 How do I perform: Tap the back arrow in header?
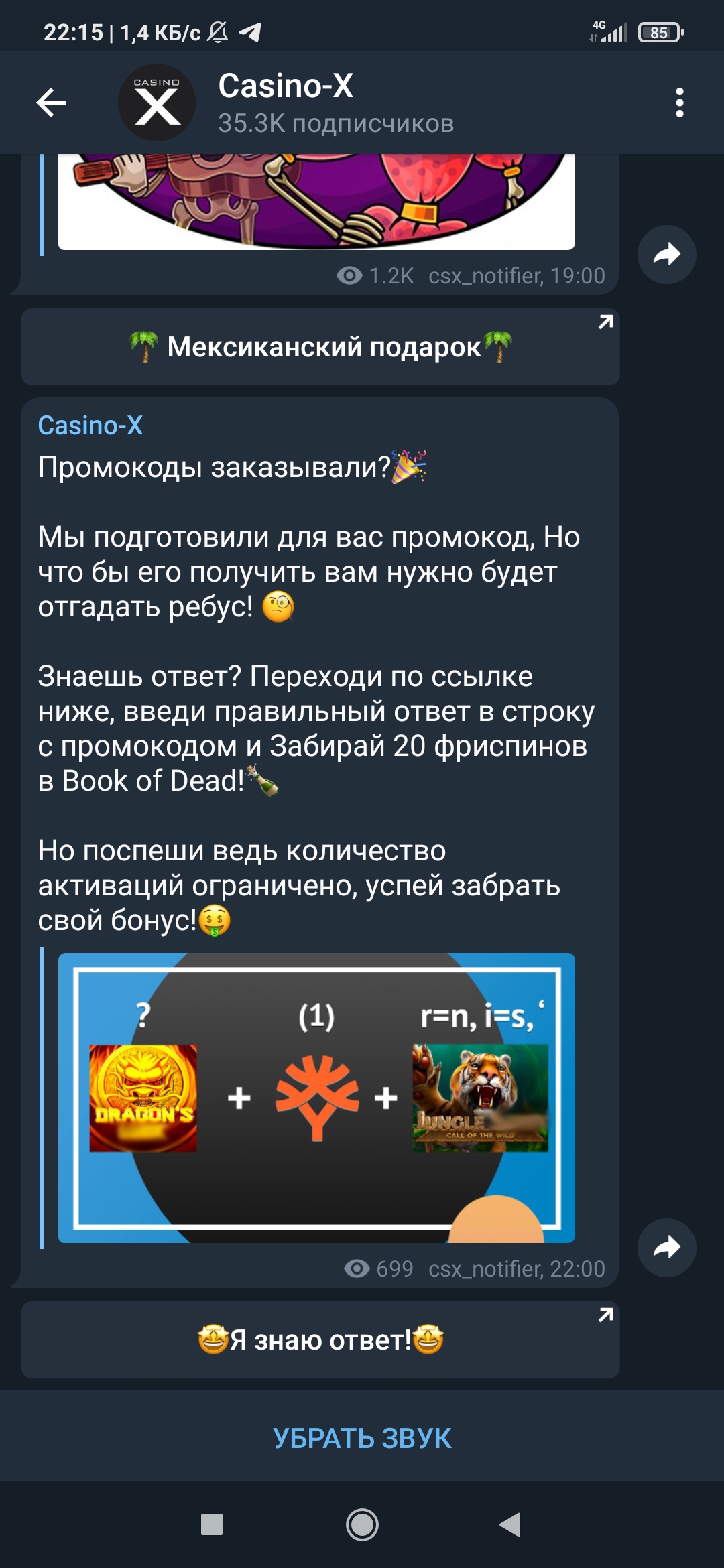click(51, 103)
